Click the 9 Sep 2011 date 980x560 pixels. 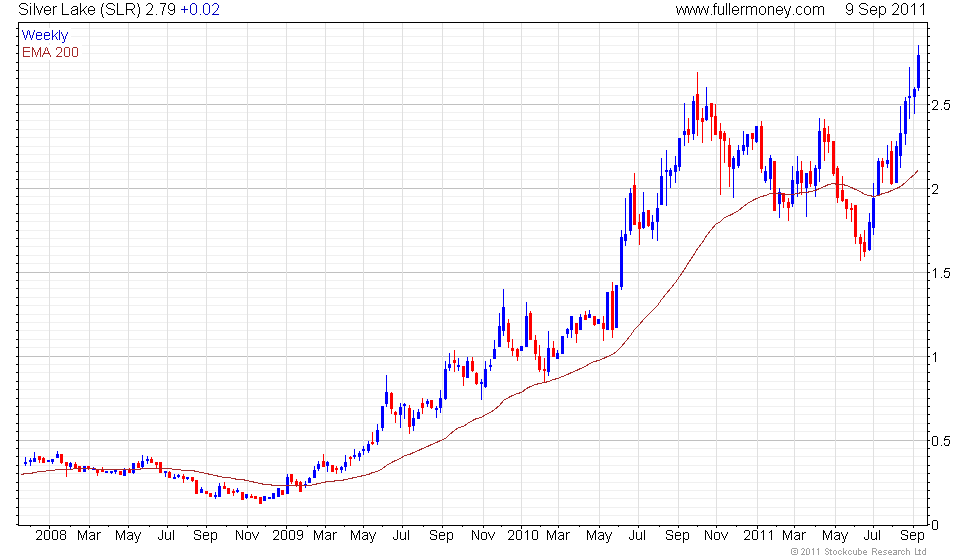click(885, 10)
